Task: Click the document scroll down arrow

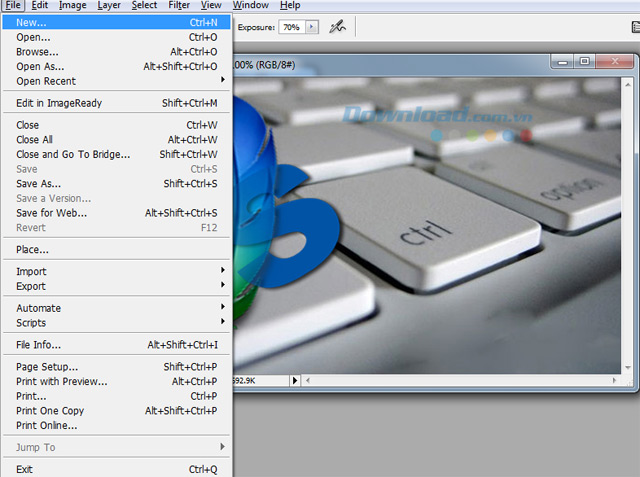Action: point(627,368)
